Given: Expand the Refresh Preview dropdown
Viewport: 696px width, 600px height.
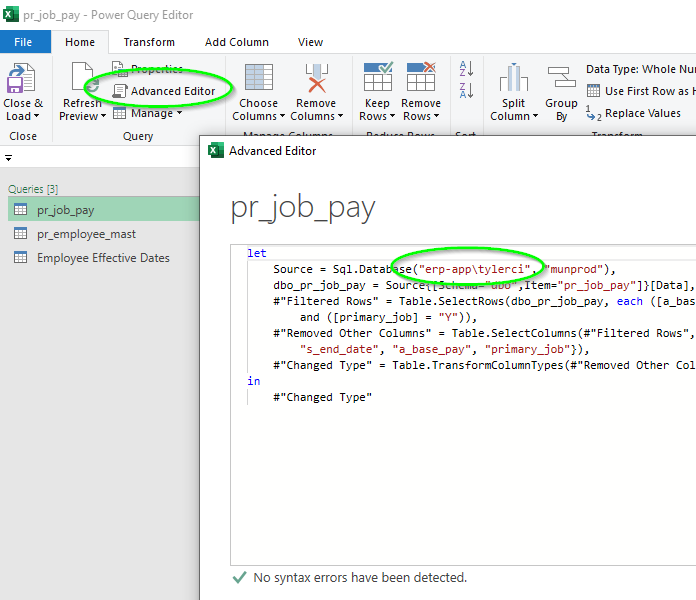Looking at the screenshot, I should click(x=103, y=116).
